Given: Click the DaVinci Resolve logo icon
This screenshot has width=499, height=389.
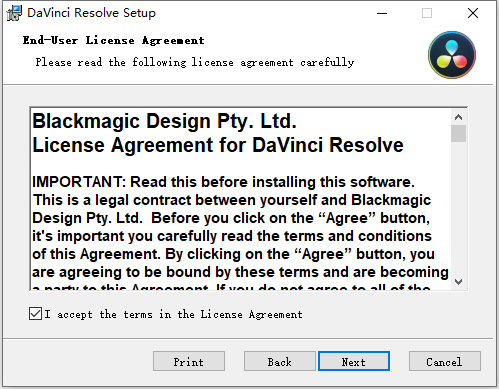Looking at the screenshot, I should click(x=452, y=55).
